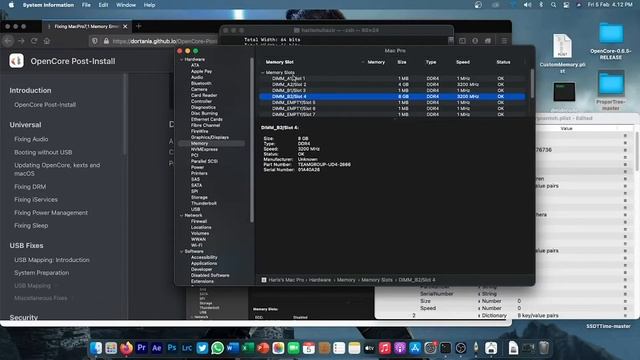Open the Help menu
The width and height of the screenshot is (640, 360).
[149, 5]
